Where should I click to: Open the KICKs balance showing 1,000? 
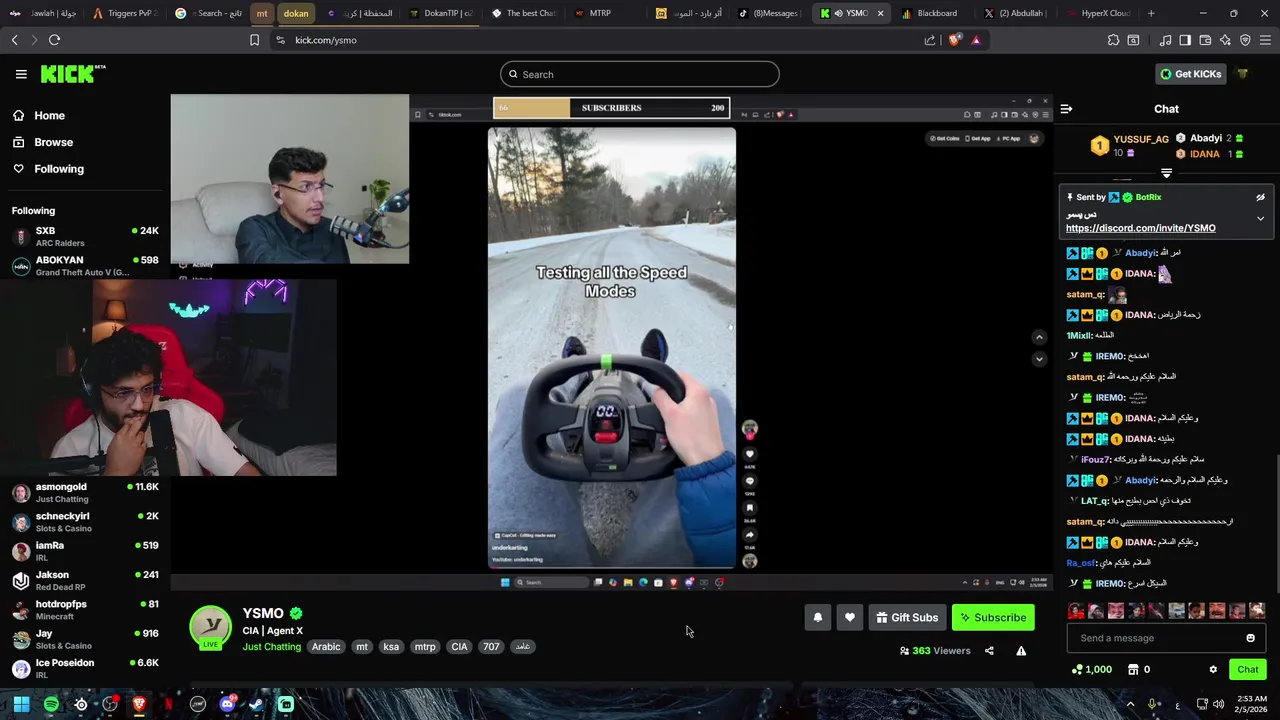coord(1091,670)
